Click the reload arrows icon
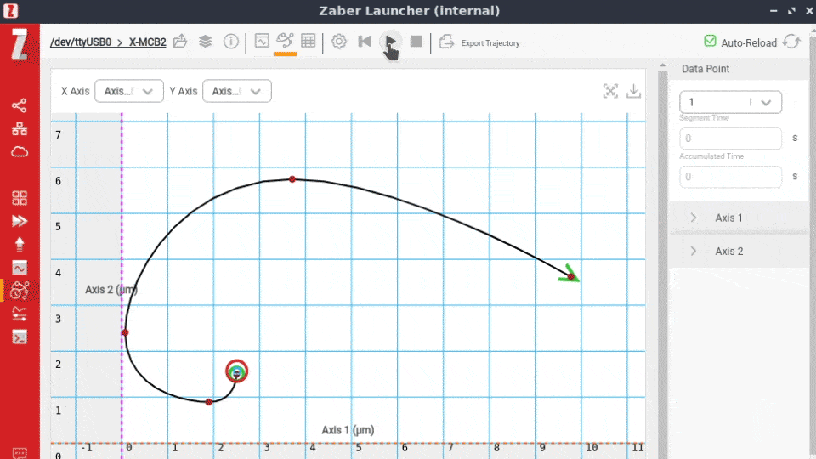Screen dimensions: 816x459 pos(792,42)
